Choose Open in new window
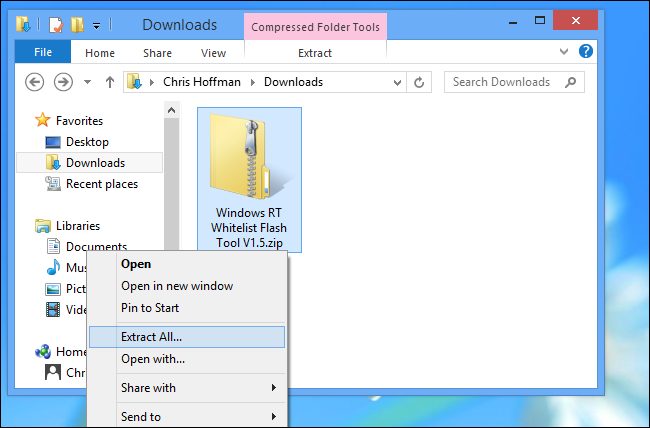650x428 pixels. point(187,286)
